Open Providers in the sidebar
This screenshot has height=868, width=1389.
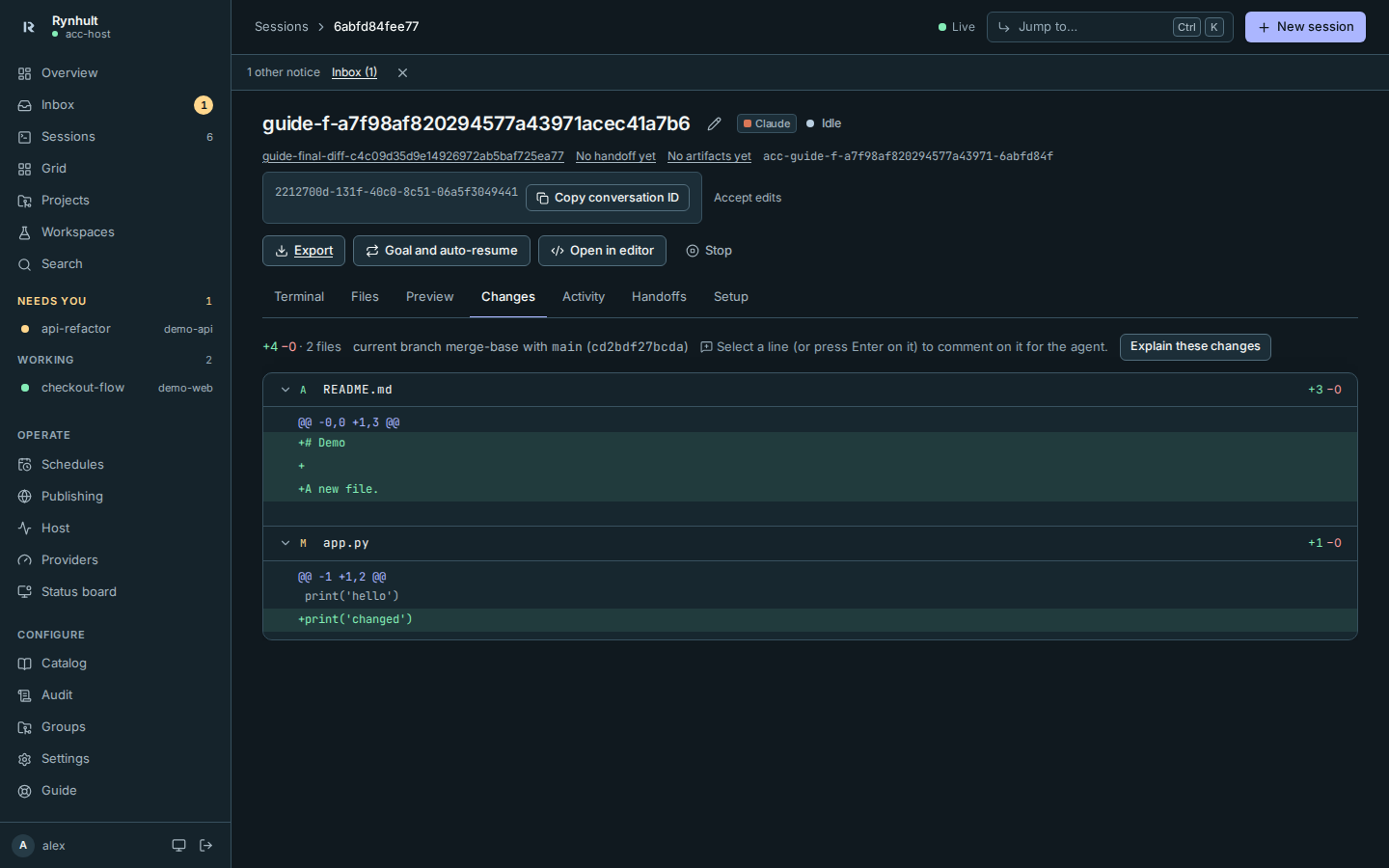coord(116,560)
